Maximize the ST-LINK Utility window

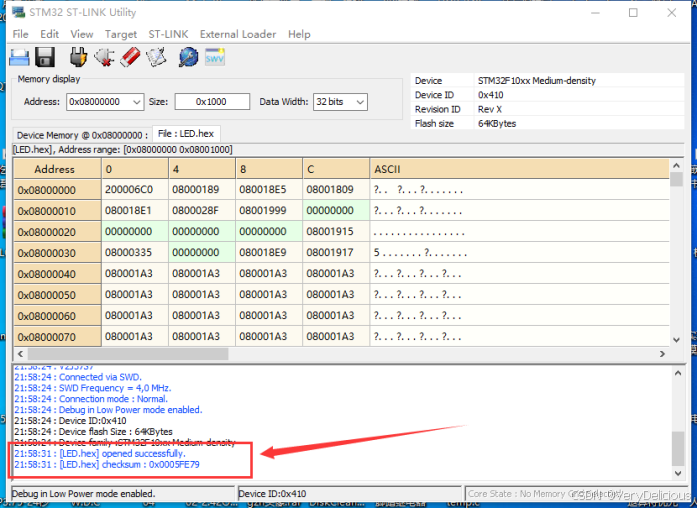coord(633,12)
